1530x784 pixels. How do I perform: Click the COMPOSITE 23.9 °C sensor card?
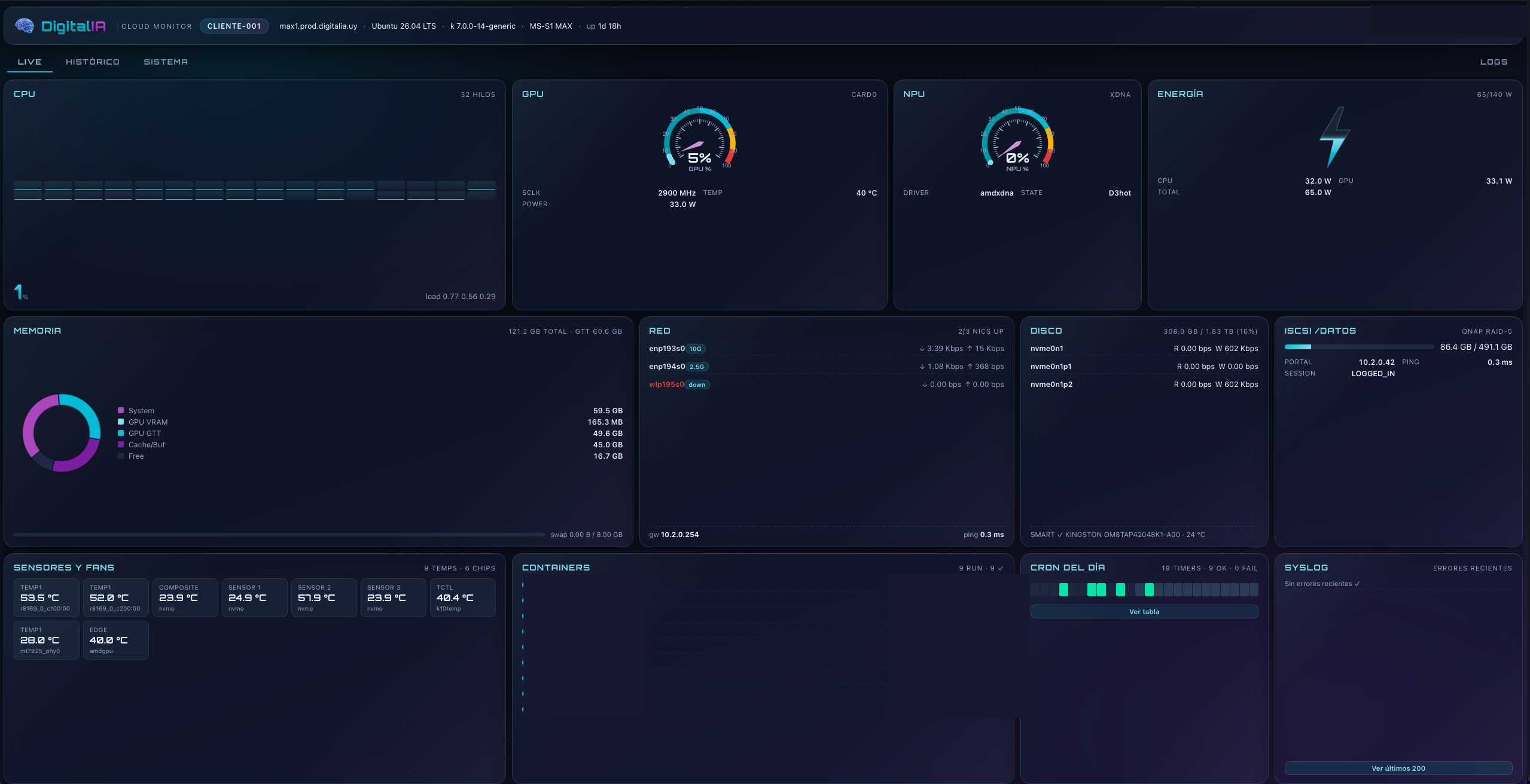[185, 597]
